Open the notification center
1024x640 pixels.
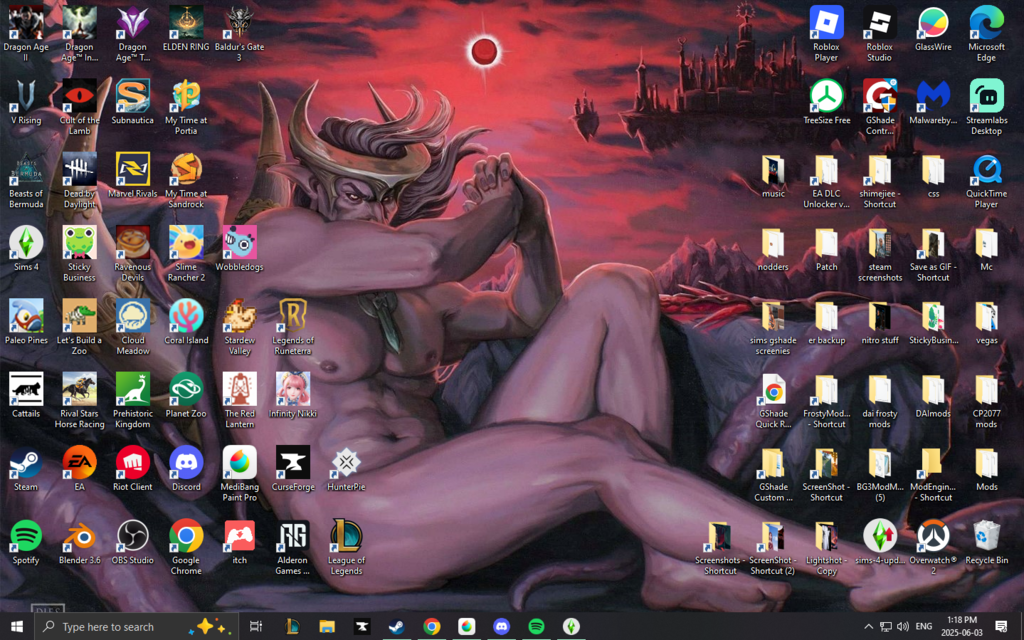pos(1001,626)
